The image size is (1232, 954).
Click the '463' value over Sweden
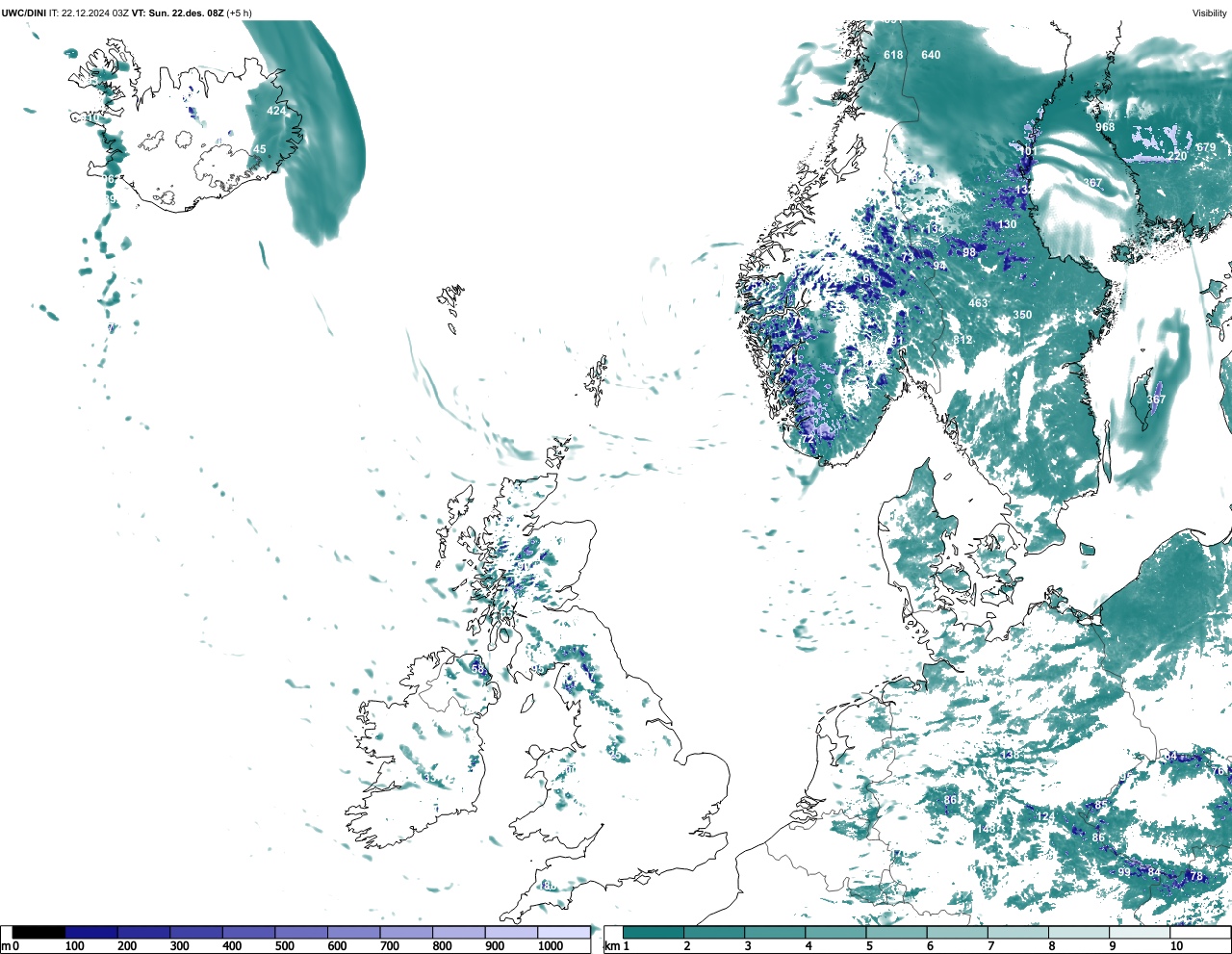[978, 303]
